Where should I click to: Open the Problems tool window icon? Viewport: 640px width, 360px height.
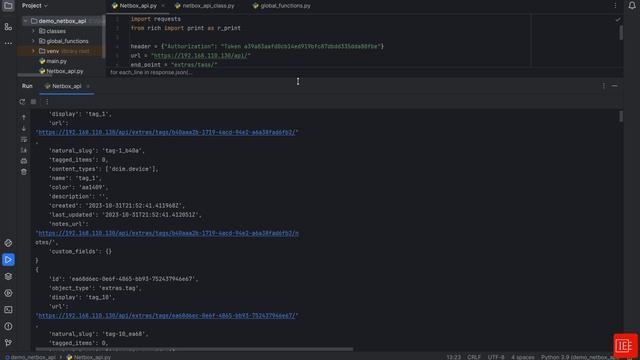click(x=8, y=327)
